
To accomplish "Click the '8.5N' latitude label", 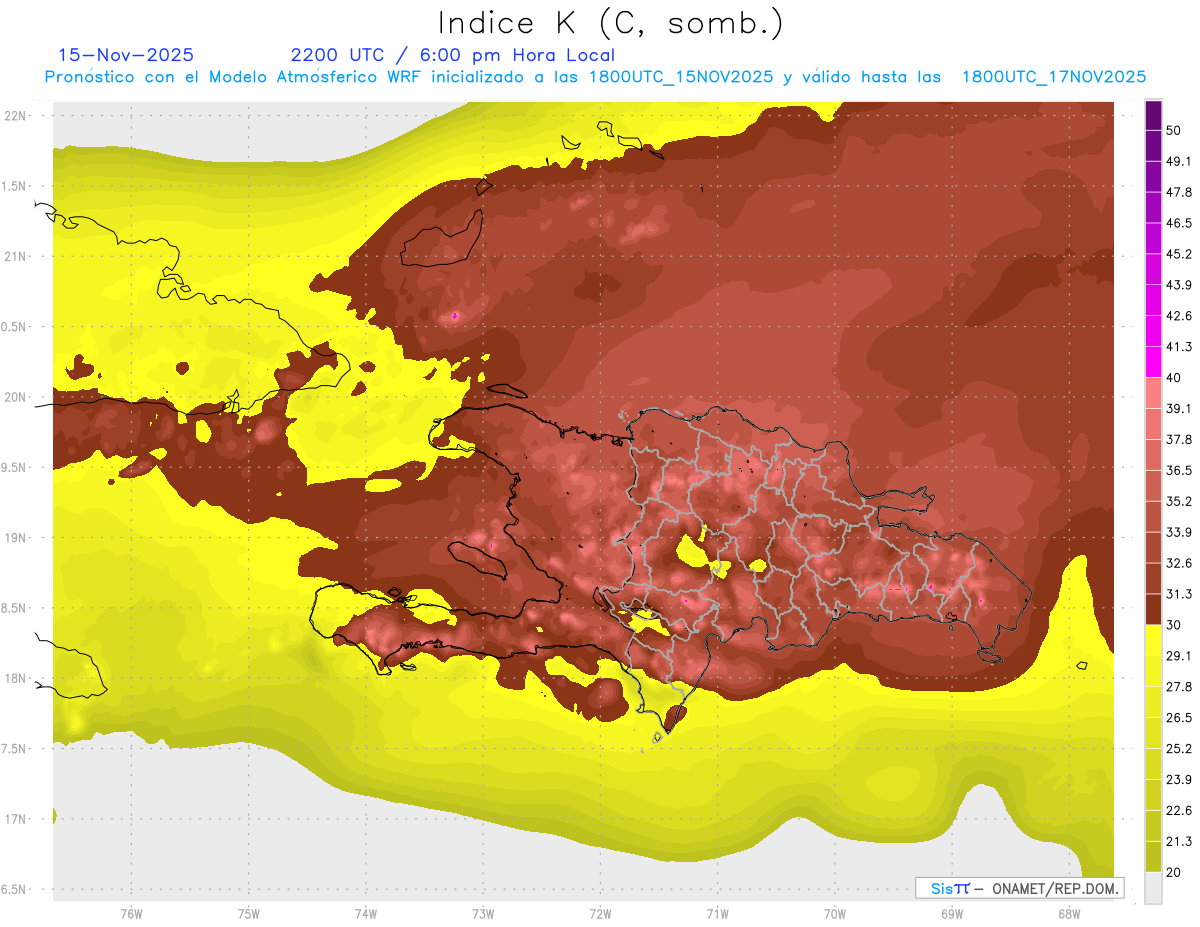I will pos(15,608).
